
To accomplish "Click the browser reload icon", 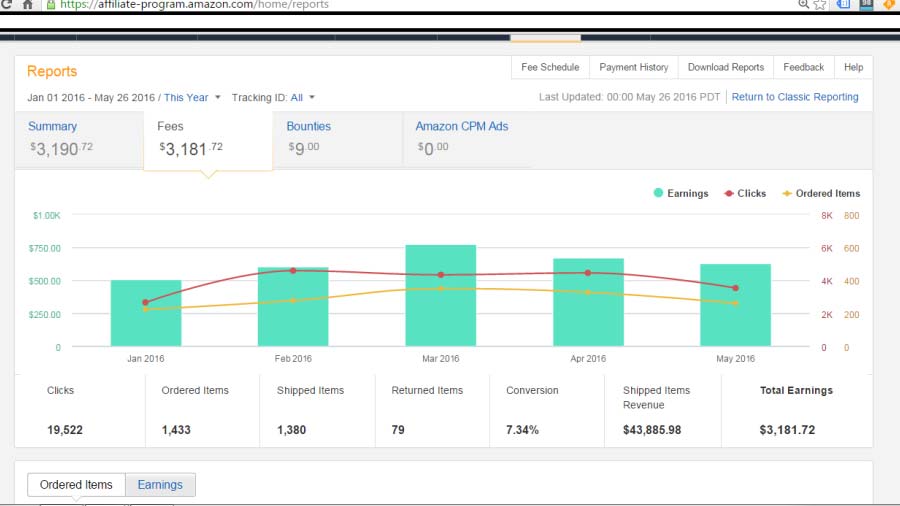I will [x=6, y=4].
